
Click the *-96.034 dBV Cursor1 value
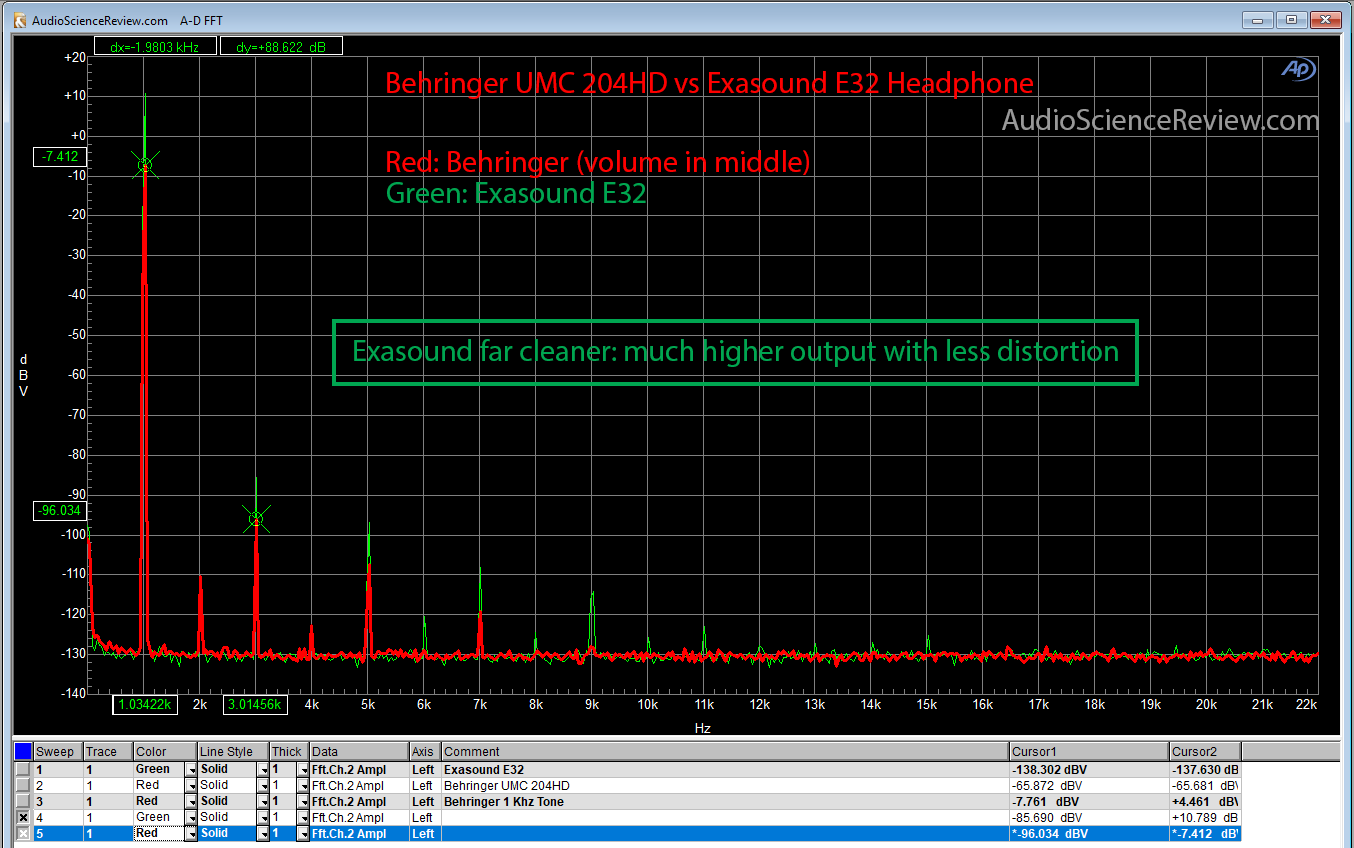click(1089, 833)
